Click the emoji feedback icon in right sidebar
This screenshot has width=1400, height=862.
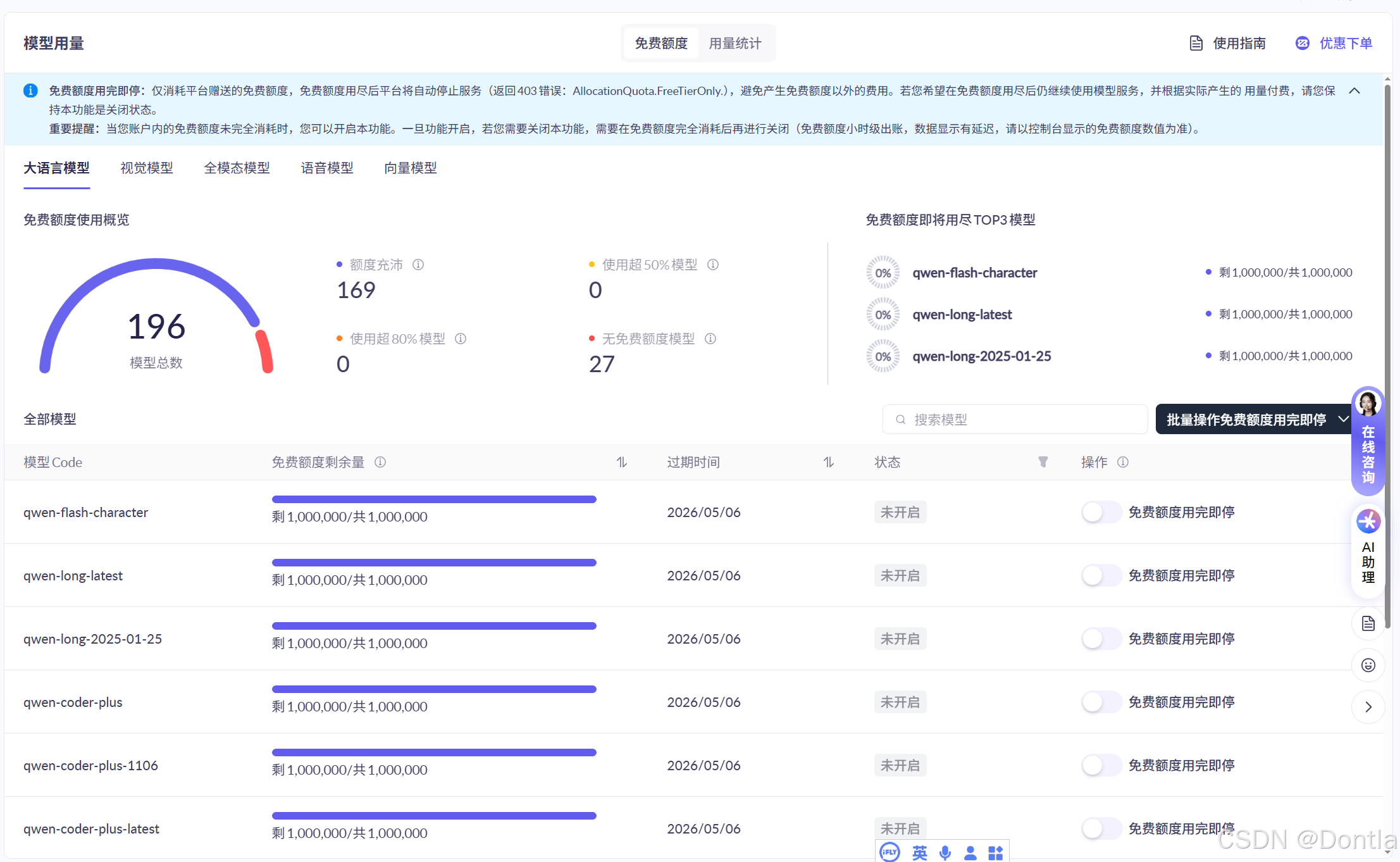pyautogui.click(x=1368, y=665)
